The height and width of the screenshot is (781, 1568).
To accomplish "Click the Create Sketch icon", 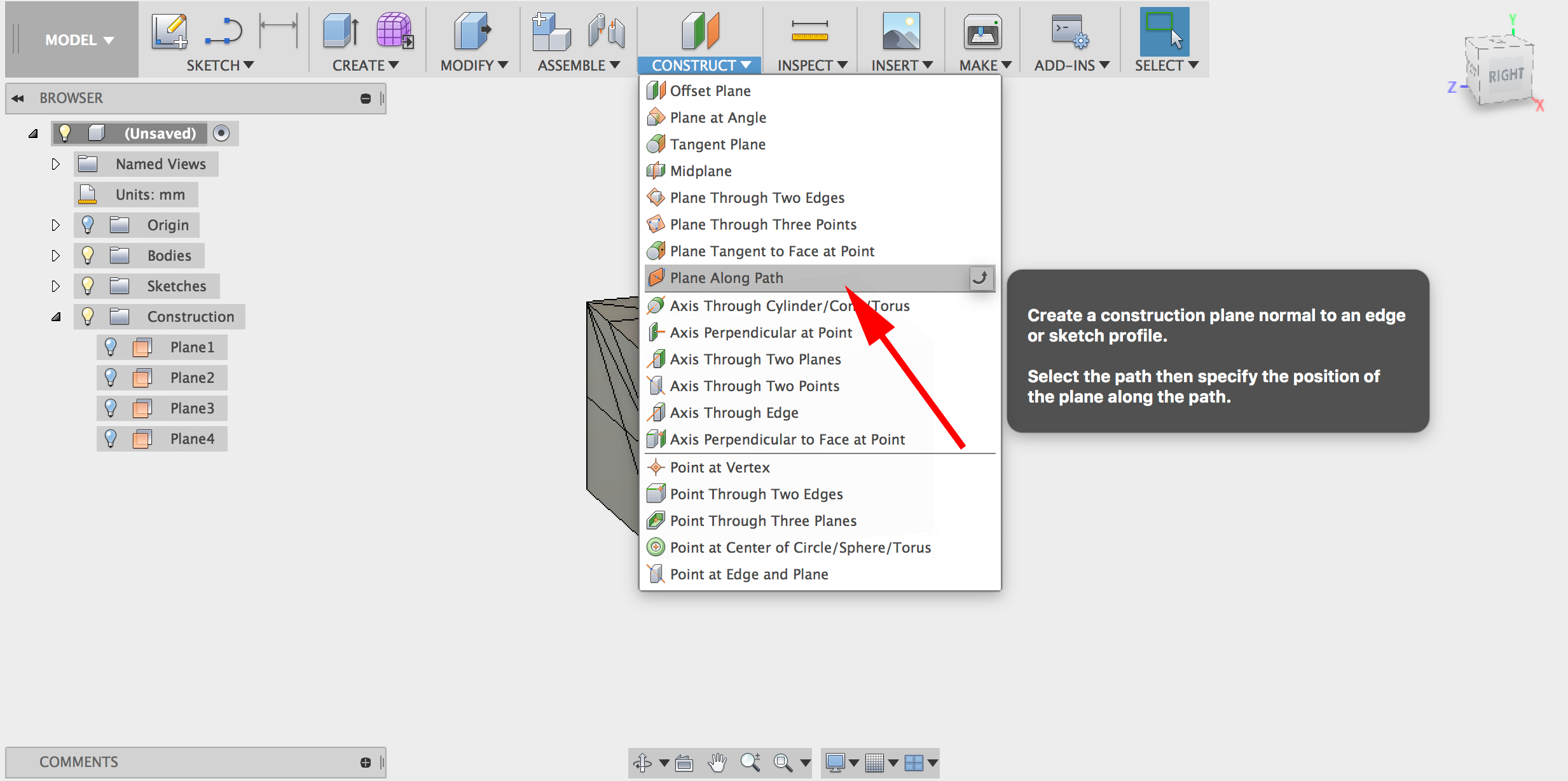I will pyautogui.click(x=169, y=31).
